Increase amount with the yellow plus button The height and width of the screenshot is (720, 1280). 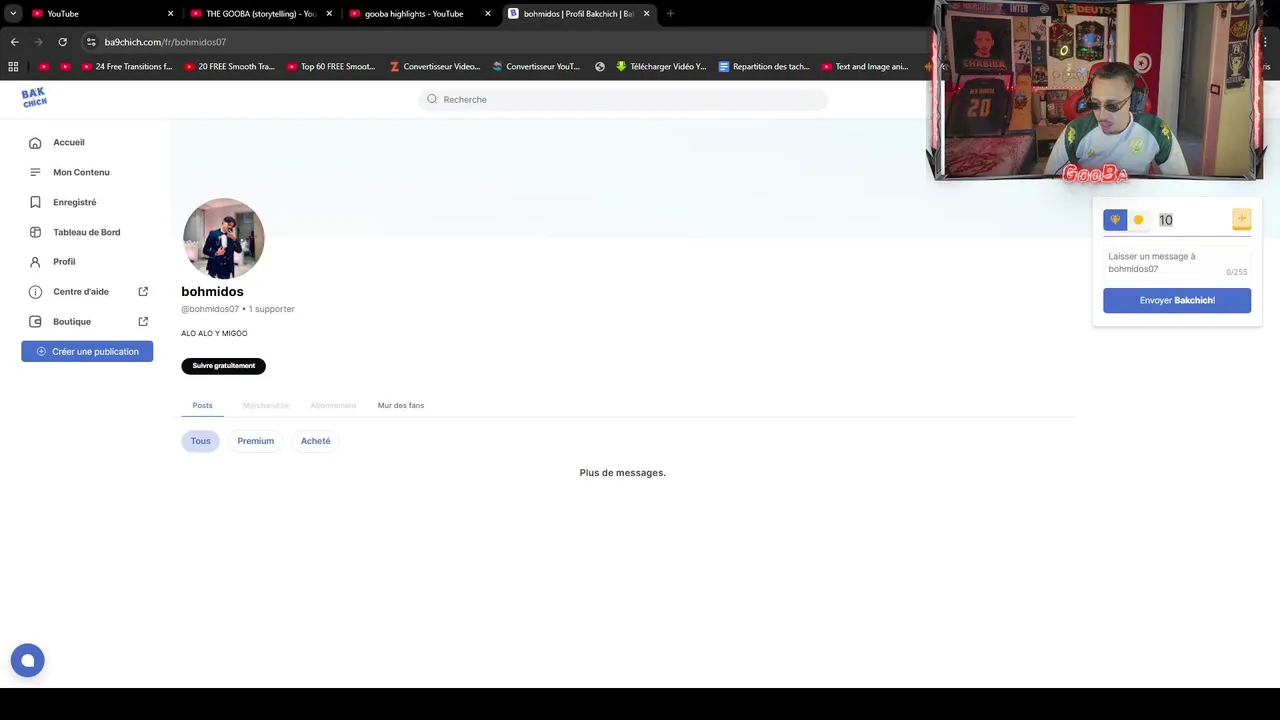1241,219
